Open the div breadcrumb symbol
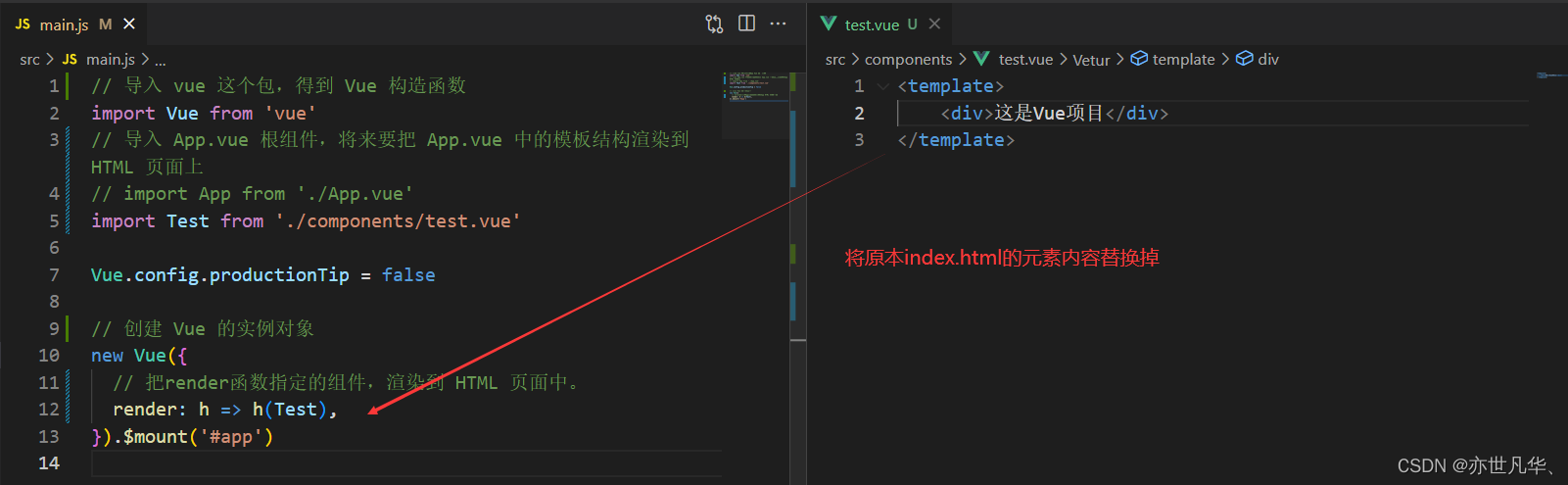The width and height of the screenshot is (1568, 485). (x=1258, y=60)
